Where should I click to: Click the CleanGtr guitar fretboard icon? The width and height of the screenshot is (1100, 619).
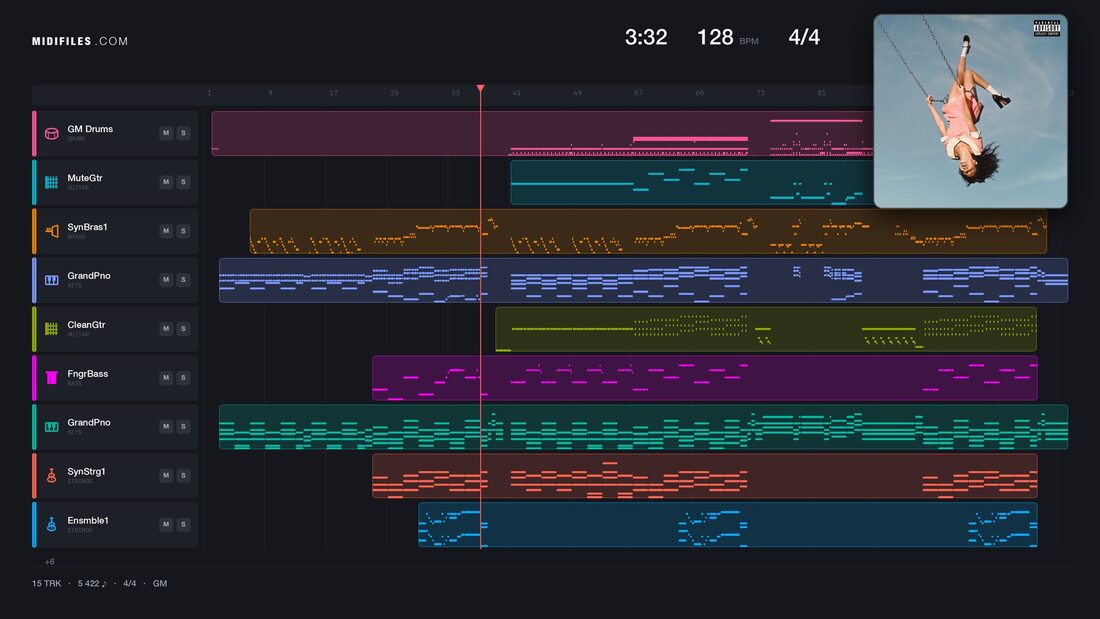(x=51, y=328)
